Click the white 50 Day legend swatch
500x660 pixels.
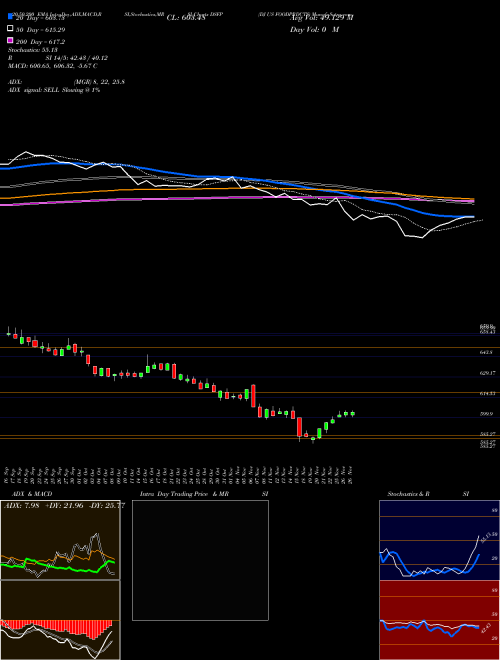[x=11, y=29]
